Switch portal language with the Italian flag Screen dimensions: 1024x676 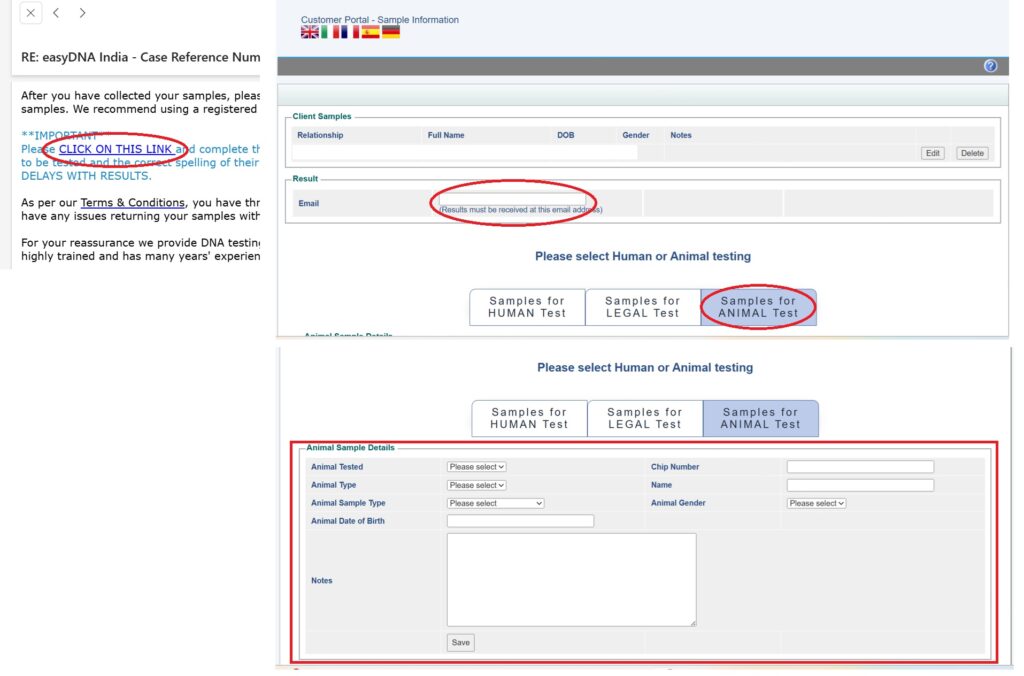coord(330,32)
